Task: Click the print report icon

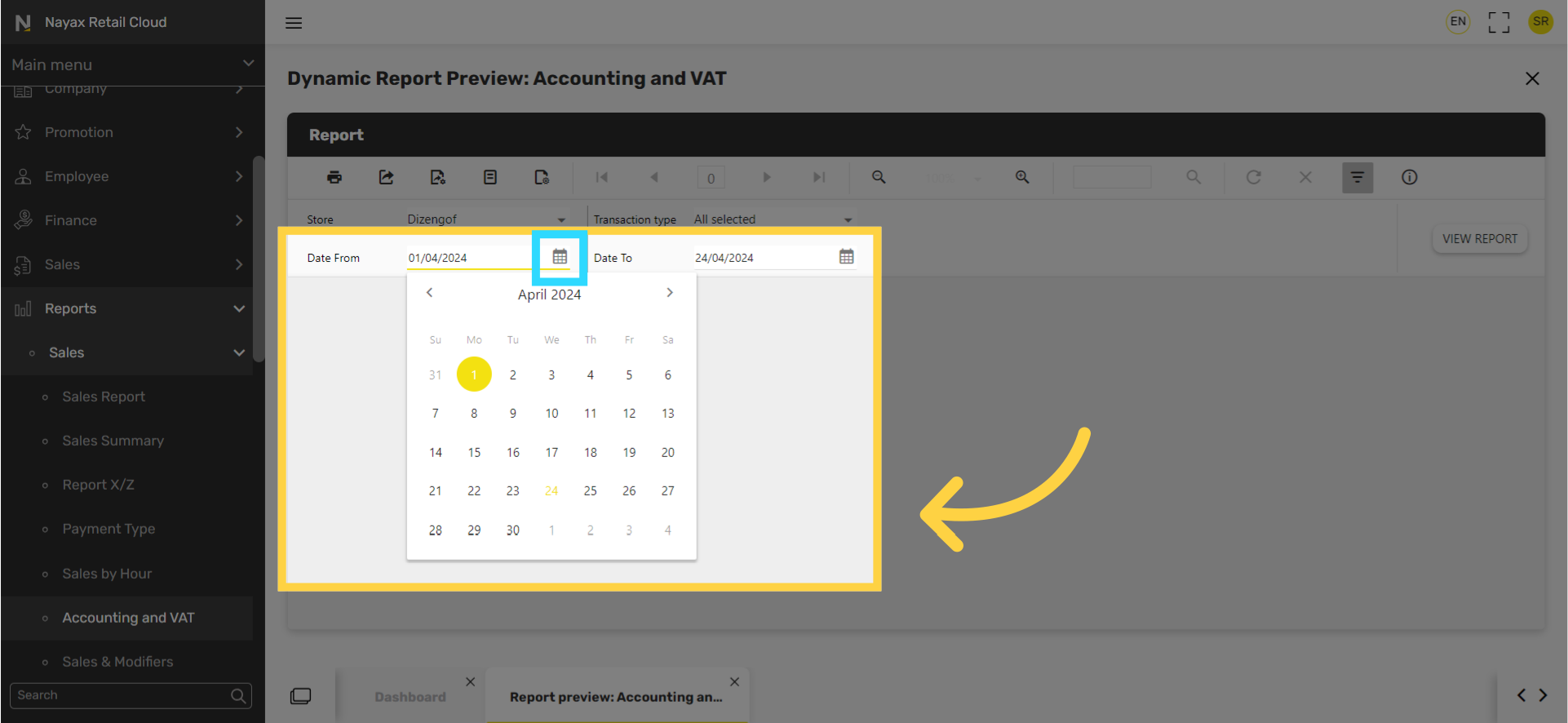Action: click(334, 177)
